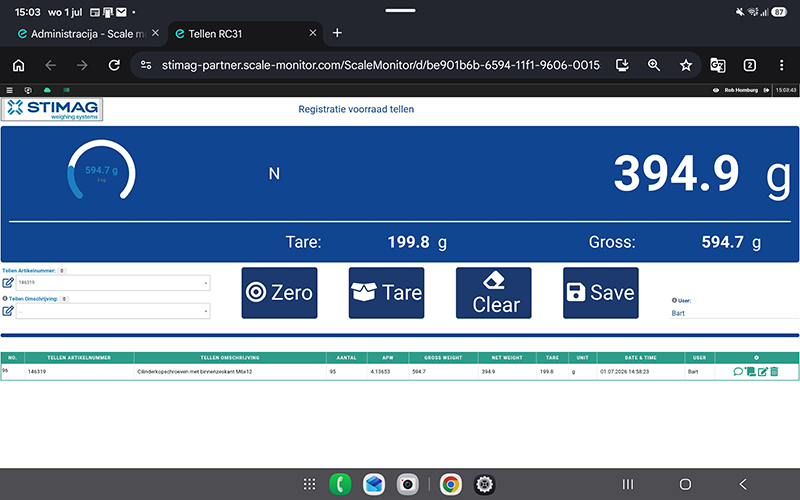Click the green cloud connection icon

click(47, 90)
